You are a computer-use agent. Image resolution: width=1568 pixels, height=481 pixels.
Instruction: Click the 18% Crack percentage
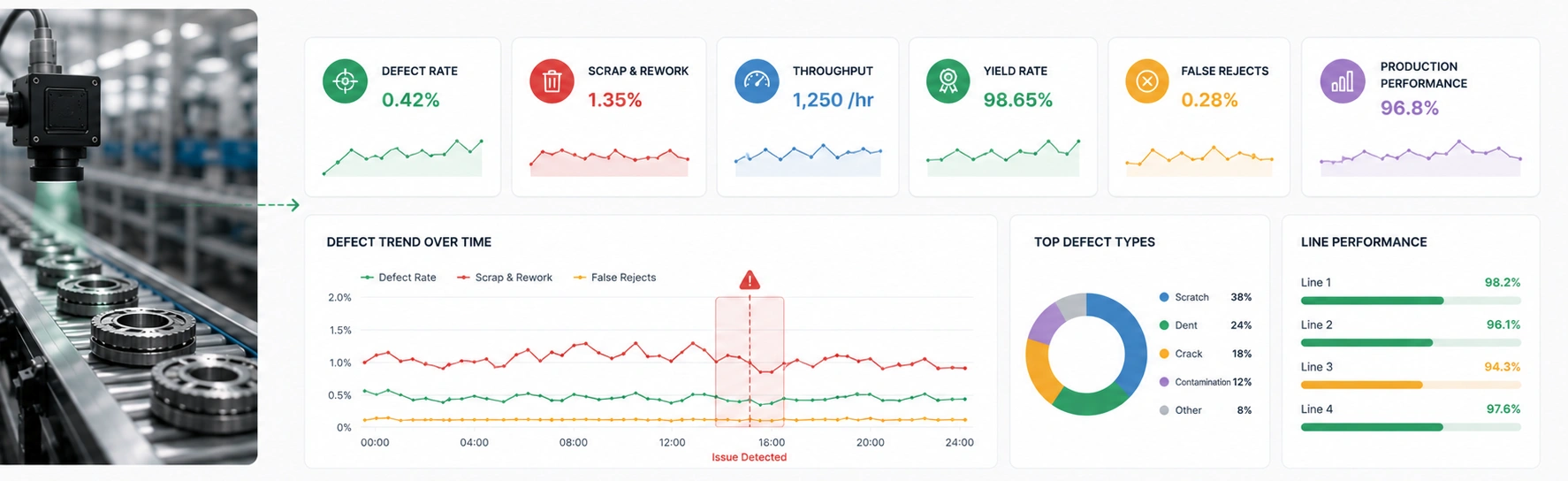pos(1242,354)
